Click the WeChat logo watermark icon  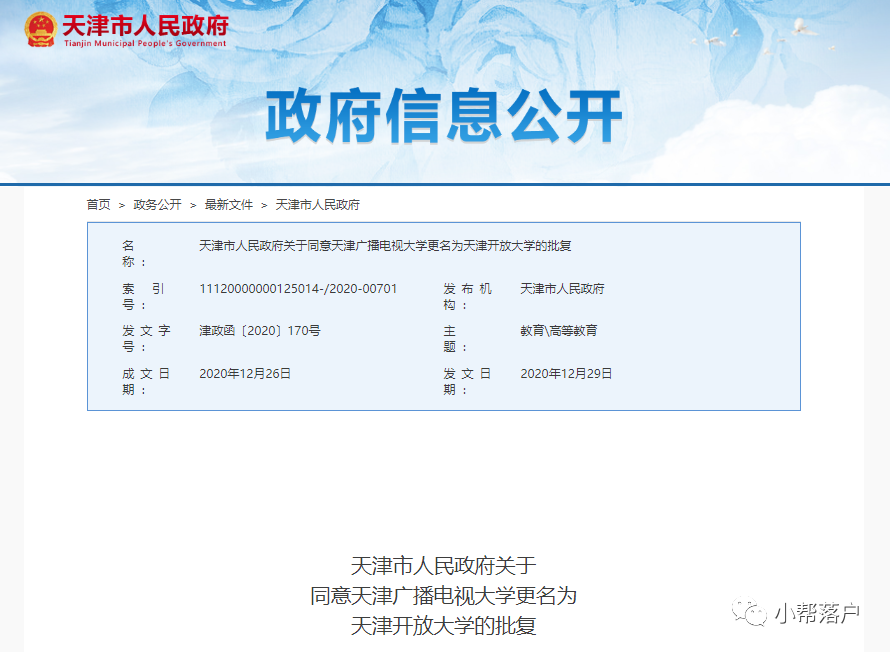pos(749,613)
